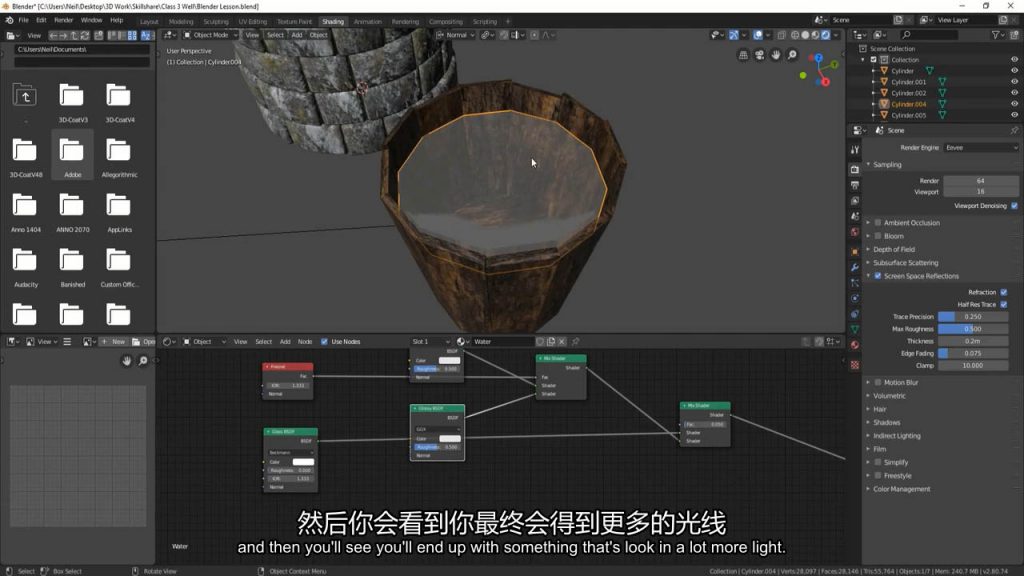Open the Normal transform orientation dropdown
Image resolution: width=1024 pixels, height=576 pixels.
coord(455,35)
